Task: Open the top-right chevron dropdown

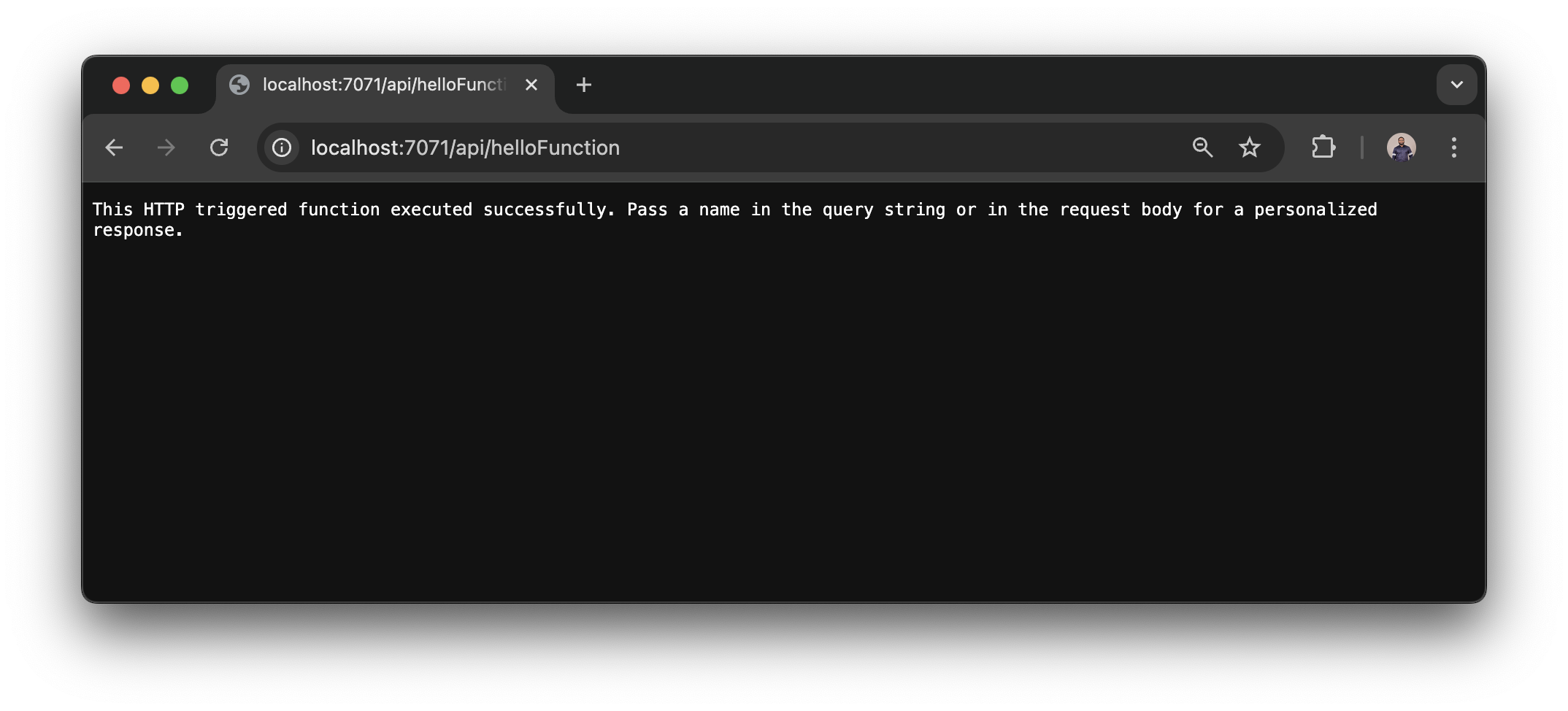Action: pyautogui.click(x=1457, y=85)
